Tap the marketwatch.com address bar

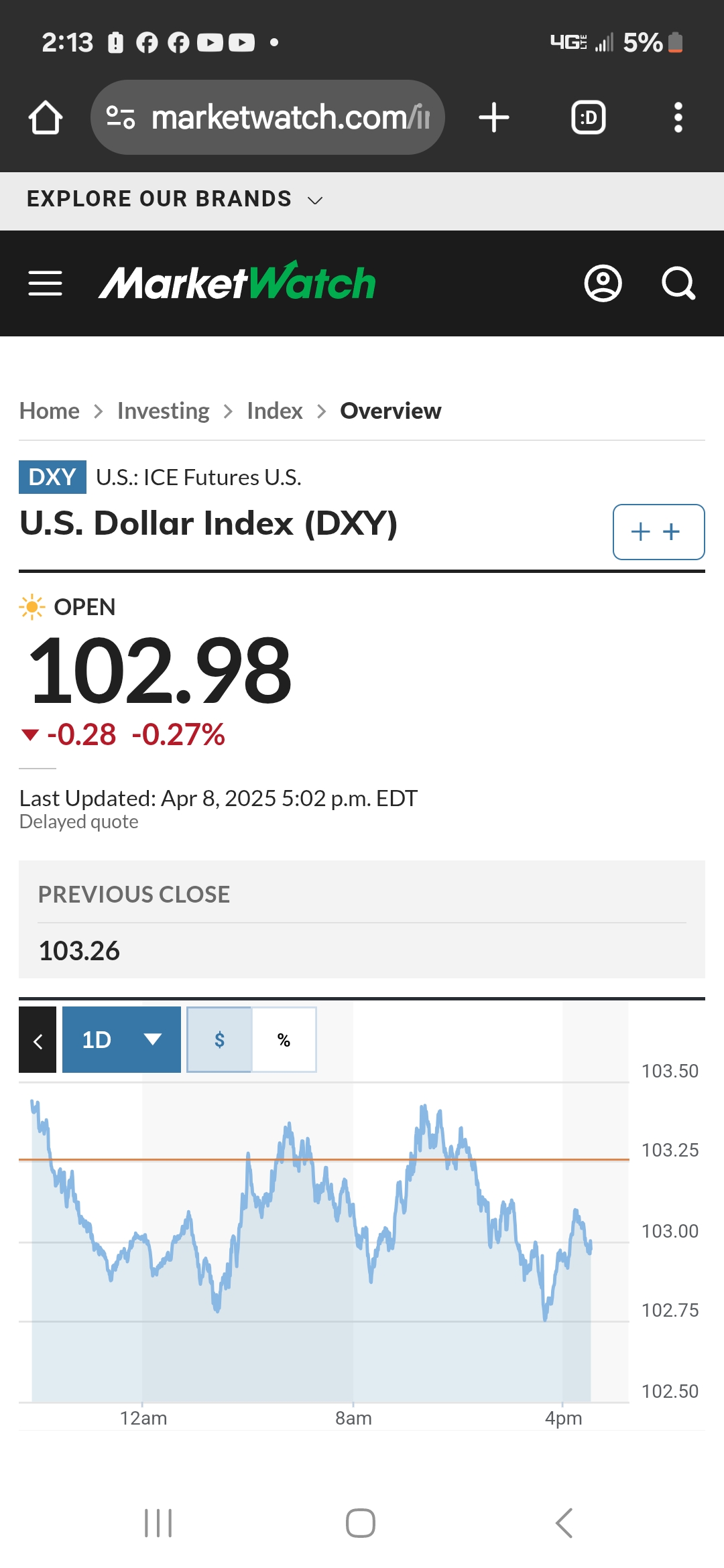(x=288, y=118)
